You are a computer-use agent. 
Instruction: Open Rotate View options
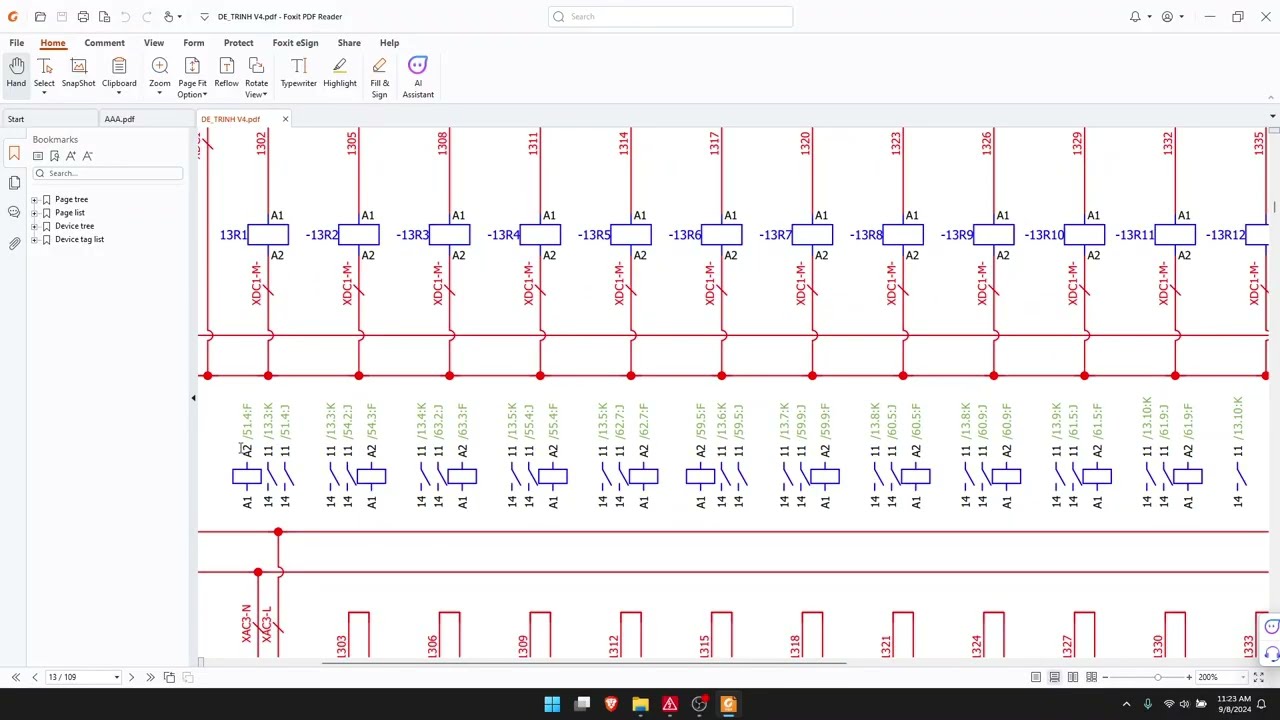tap(256, 78)
